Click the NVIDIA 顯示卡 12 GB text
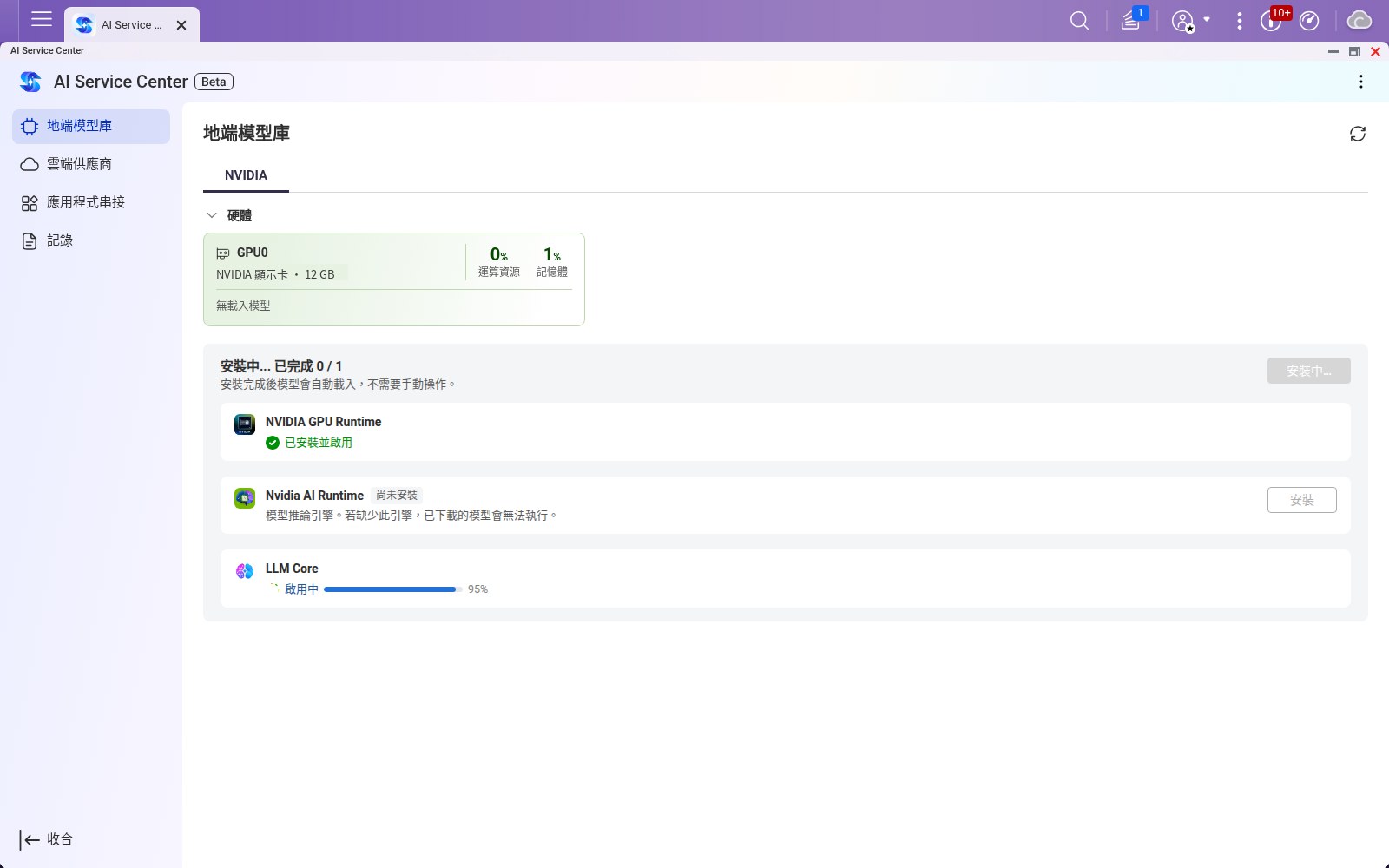 [275, 274]
